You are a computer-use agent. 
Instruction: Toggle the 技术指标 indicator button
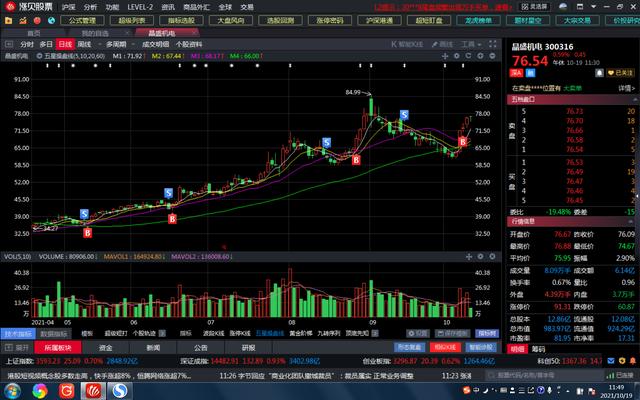[x=18, y=333]
